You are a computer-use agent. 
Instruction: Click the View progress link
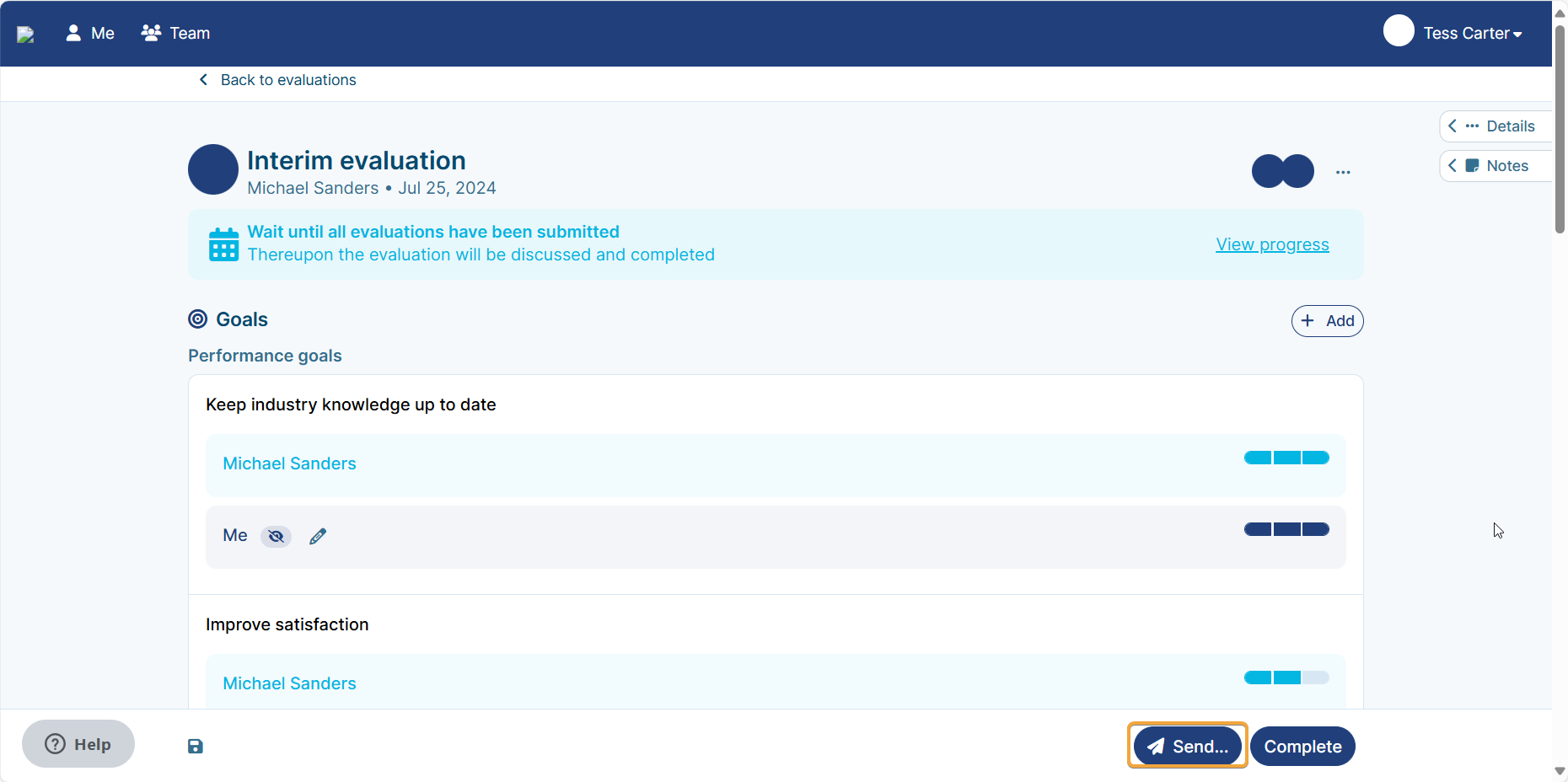point(1272,244)
